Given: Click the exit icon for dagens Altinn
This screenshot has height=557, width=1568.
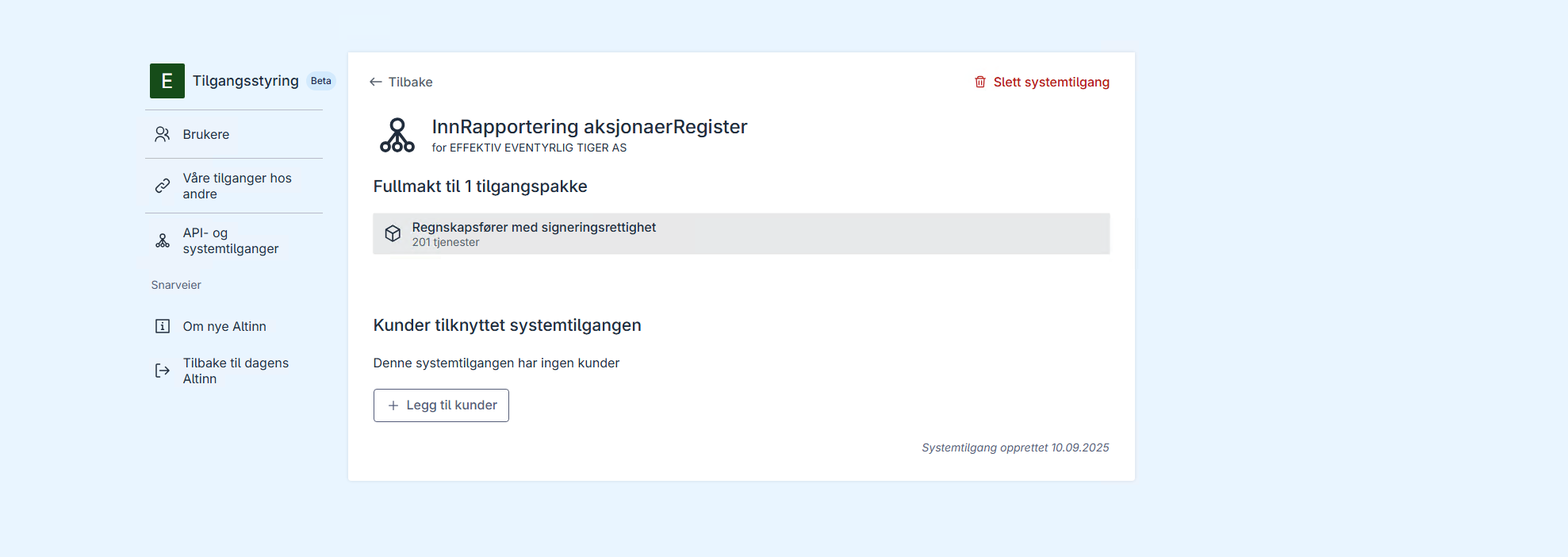Looking at the screenshot, I should click(163, 371).
